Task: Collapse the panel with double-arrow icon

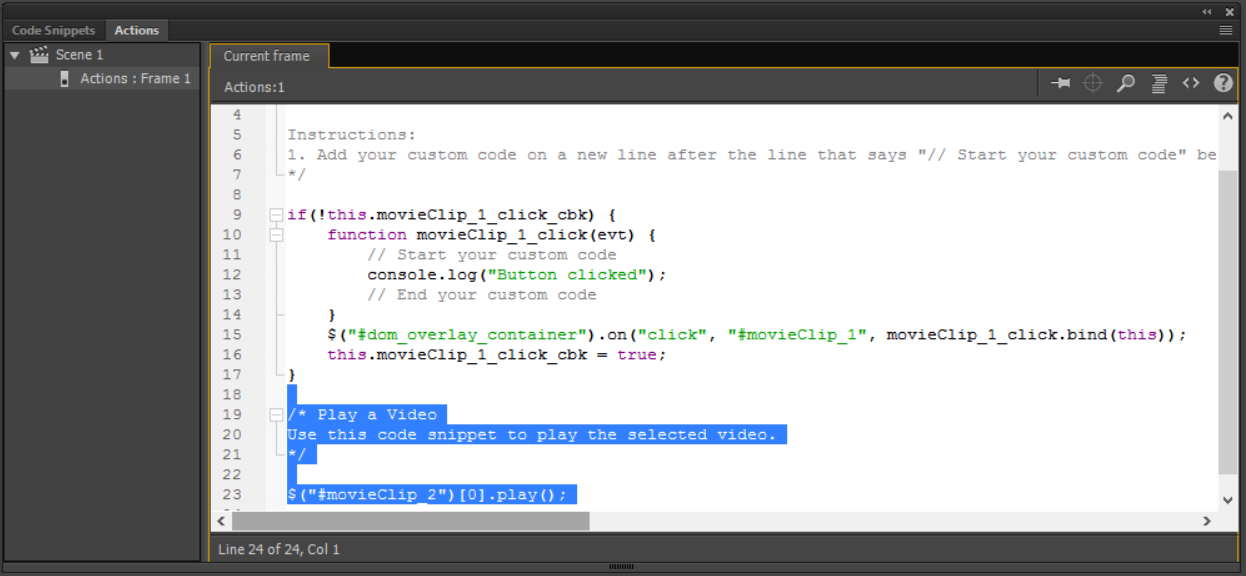Action: pos(1207,11)
